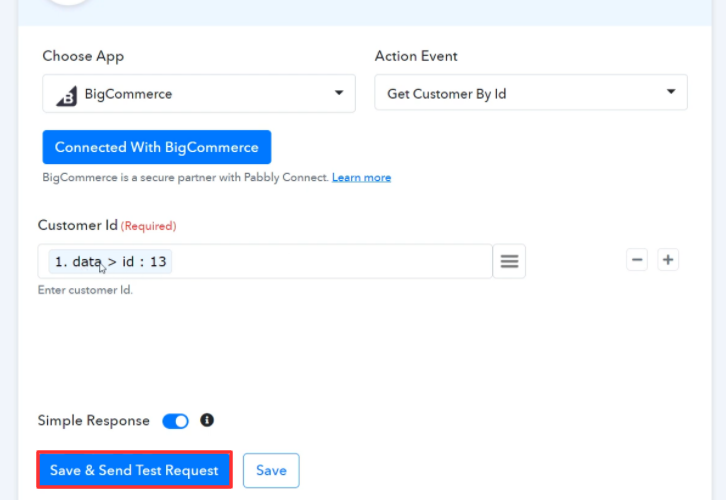Click the 'Enter customer Id.' hint text
The width and height of the screenshot is (726, 500).
pyautogui.click(x=85, y=290)
